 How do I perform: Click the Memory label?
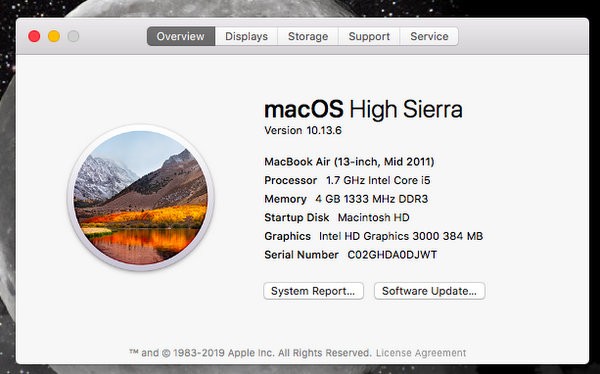point(285,199)
